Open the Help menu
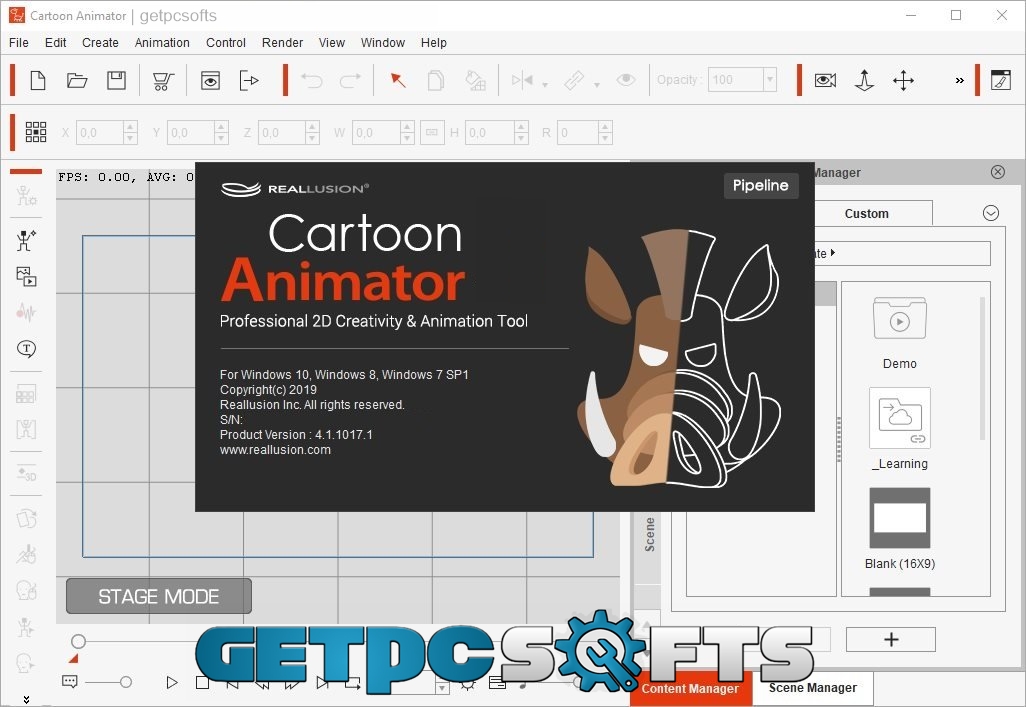The height and width of the screenshot is (707, 1026). tap(434, 43)
